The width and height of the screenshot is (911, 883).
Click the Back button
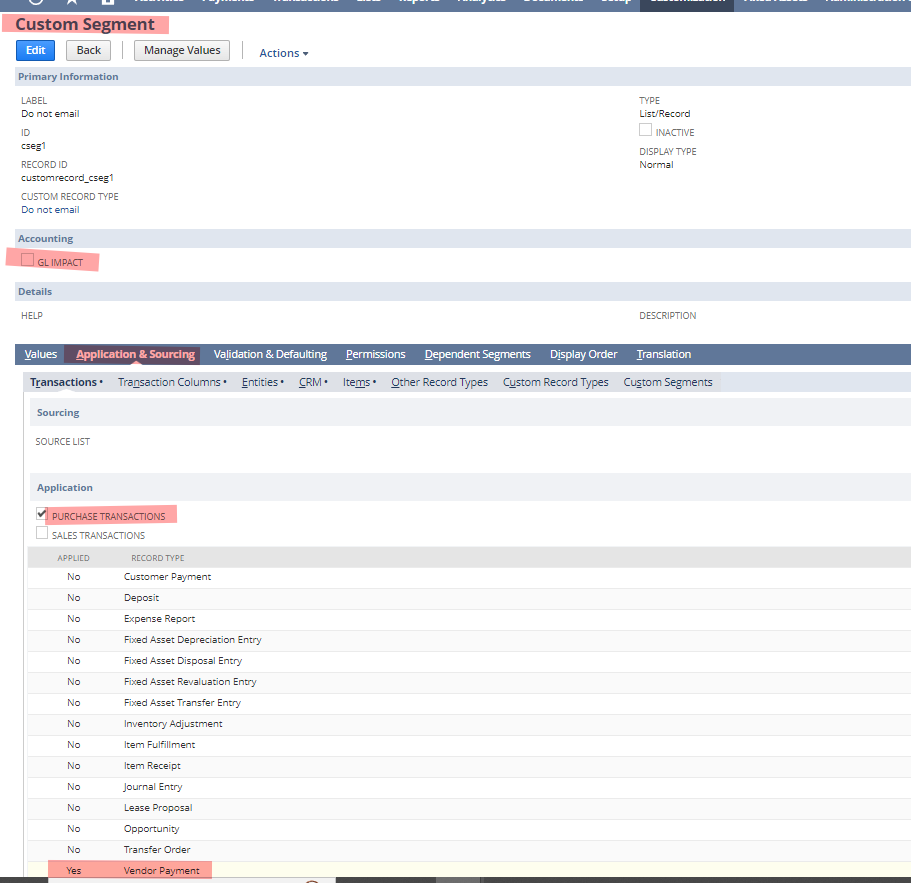[x=88, y=50]
